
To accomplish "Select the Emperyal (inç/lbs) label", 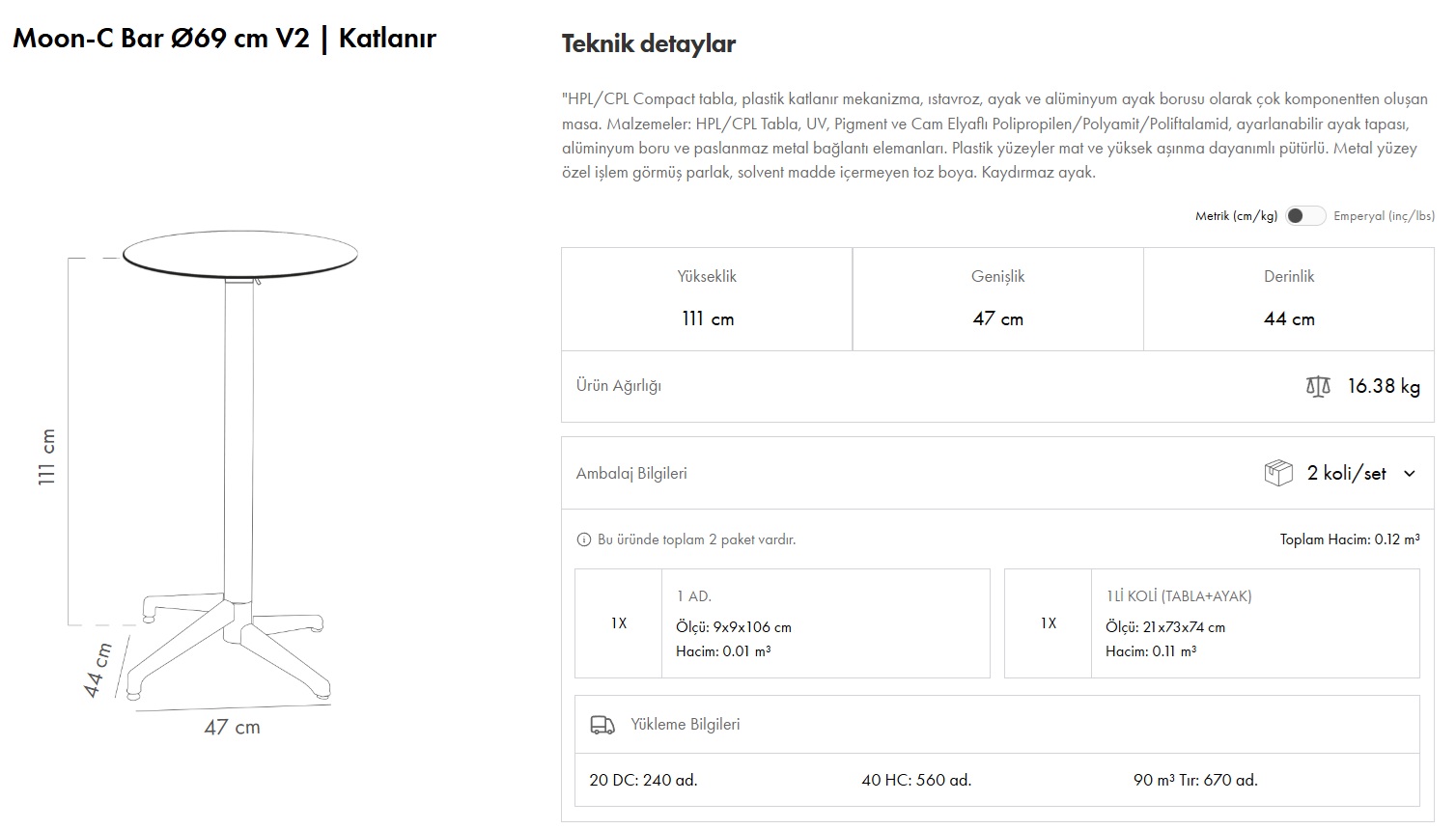I will [x=1384, y=216].
